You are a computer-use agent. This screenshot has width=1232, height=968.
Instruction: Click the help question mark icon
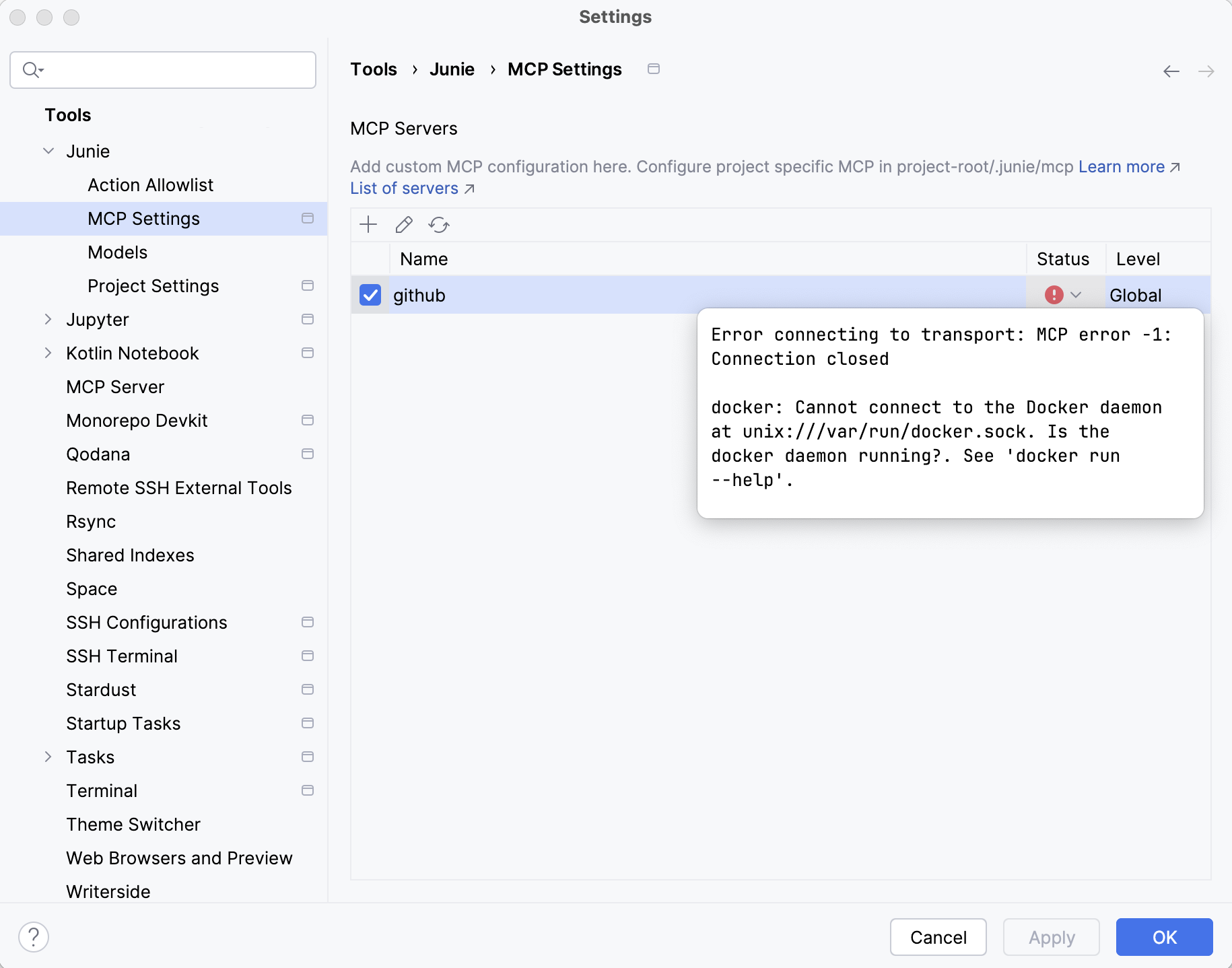coord(33,936)
